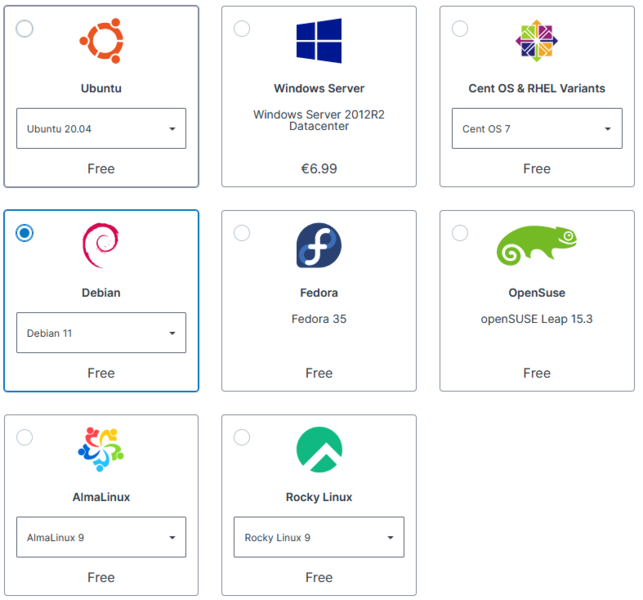Select the Windows Server radio button
The height and width of the screenshot is (600, 643).
pyautogui.click(x=242, y=29)
